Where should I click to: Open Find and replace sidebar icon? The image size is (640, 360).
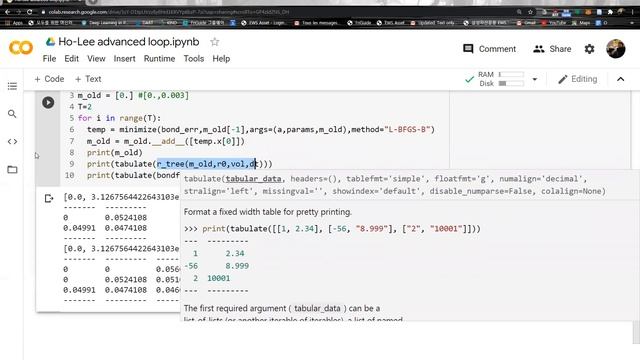click(12, 114)
